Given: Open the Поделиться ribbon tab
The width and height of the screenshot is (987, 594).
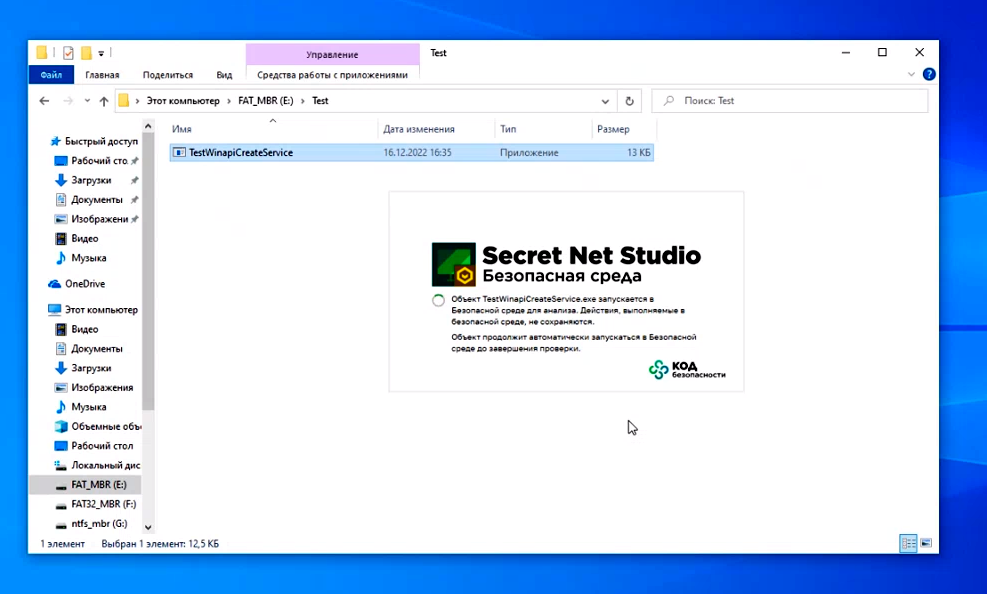Looking at the screenshot, I should 167,75.
